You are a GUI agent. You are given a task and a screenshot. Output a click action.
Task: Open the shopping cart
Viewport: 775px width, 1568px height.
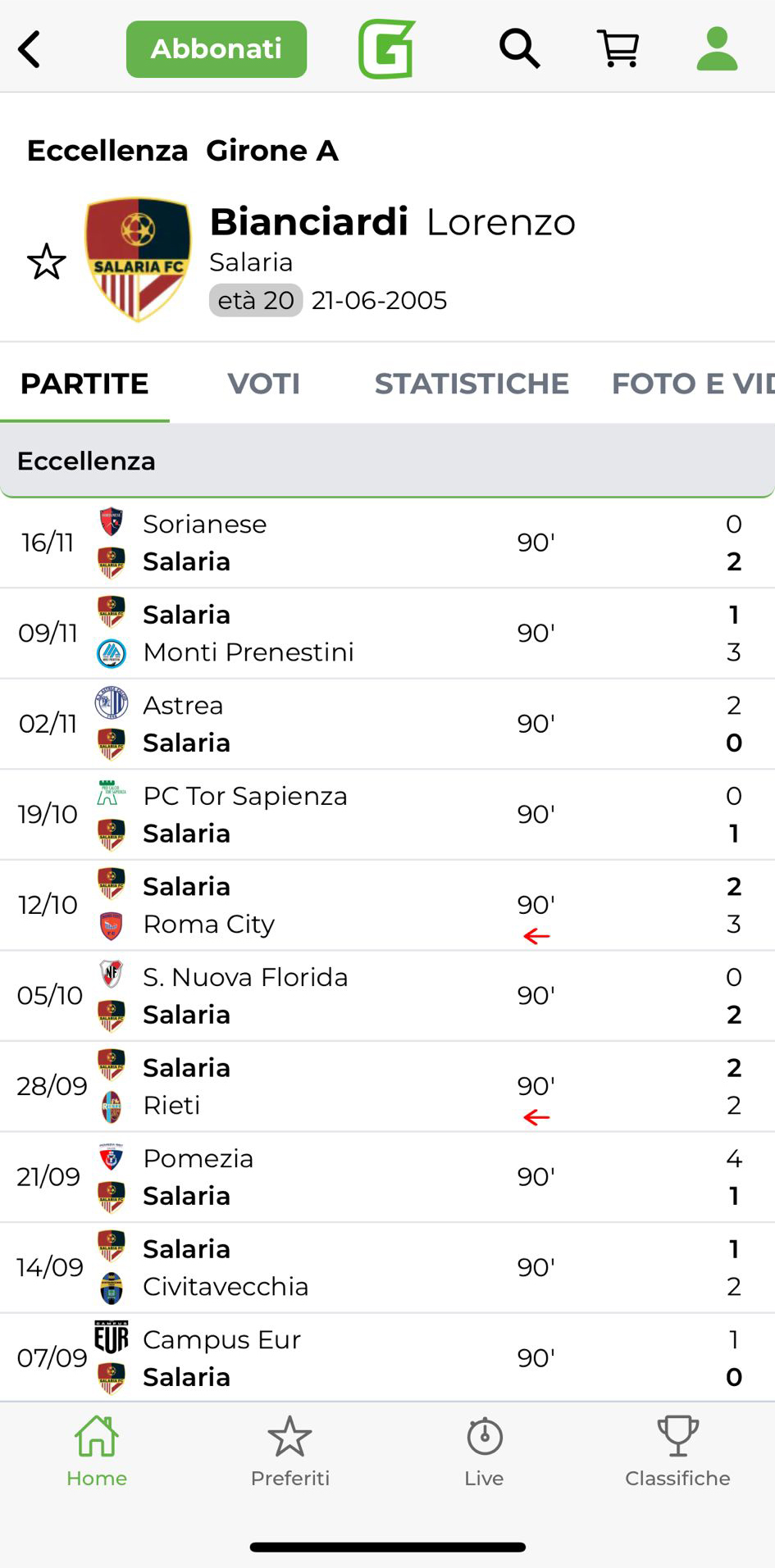[618, 49]
